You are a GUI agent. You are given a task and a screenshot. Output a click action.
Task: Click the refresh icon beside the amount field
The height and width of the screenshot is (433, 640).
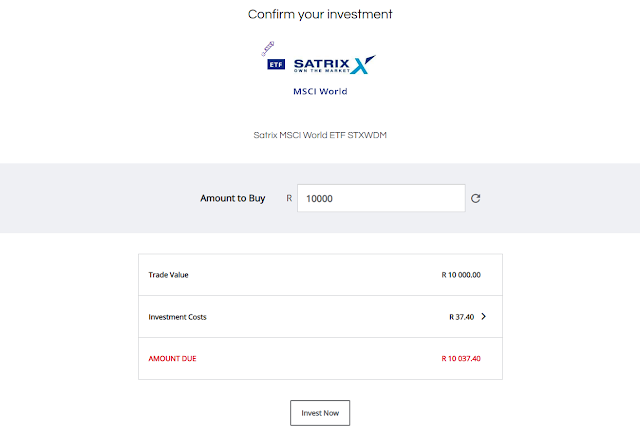click(476, 198)
